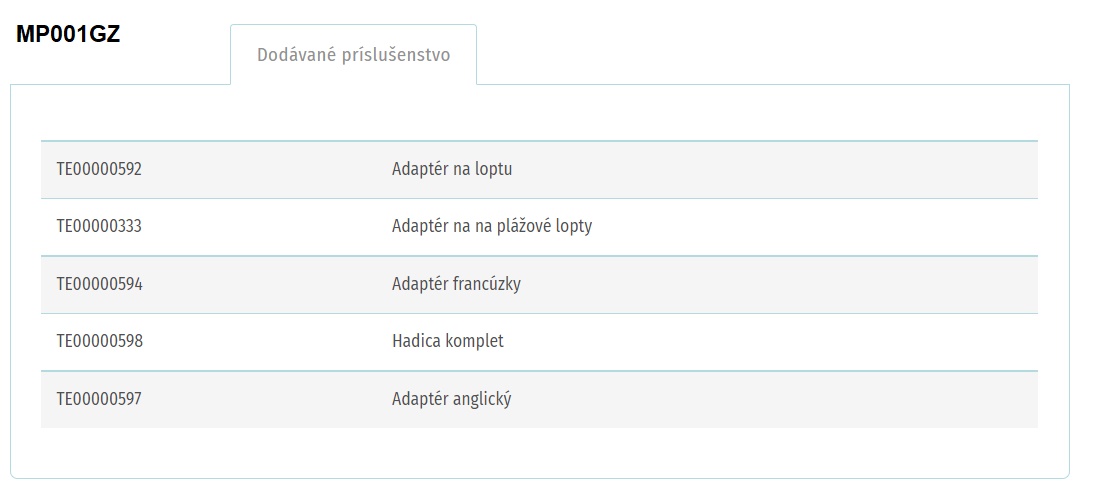Click part number TE00000597
Screen dimensions: 1107x503
click(100, 399)
